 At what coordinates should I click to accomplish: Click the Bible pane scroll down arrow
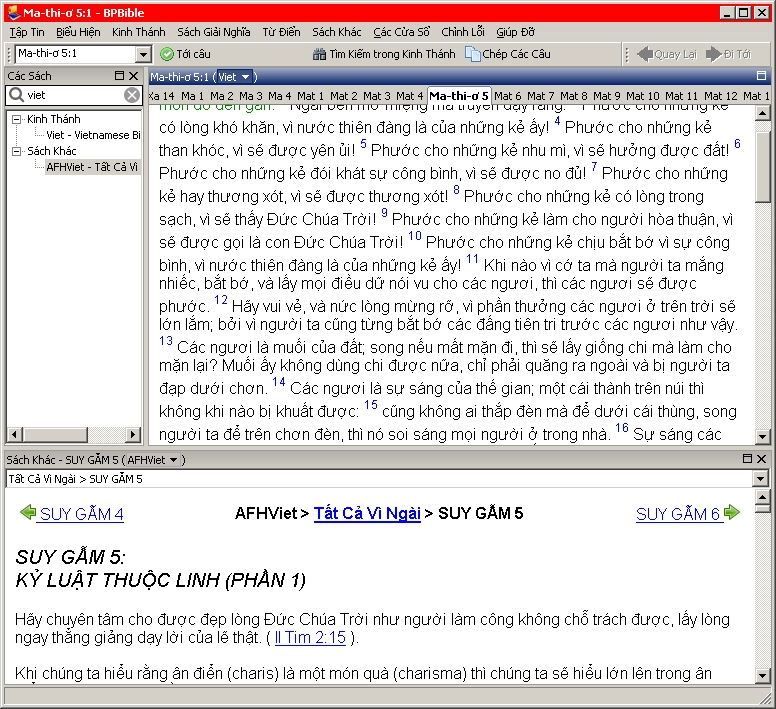tap(763, 436)
